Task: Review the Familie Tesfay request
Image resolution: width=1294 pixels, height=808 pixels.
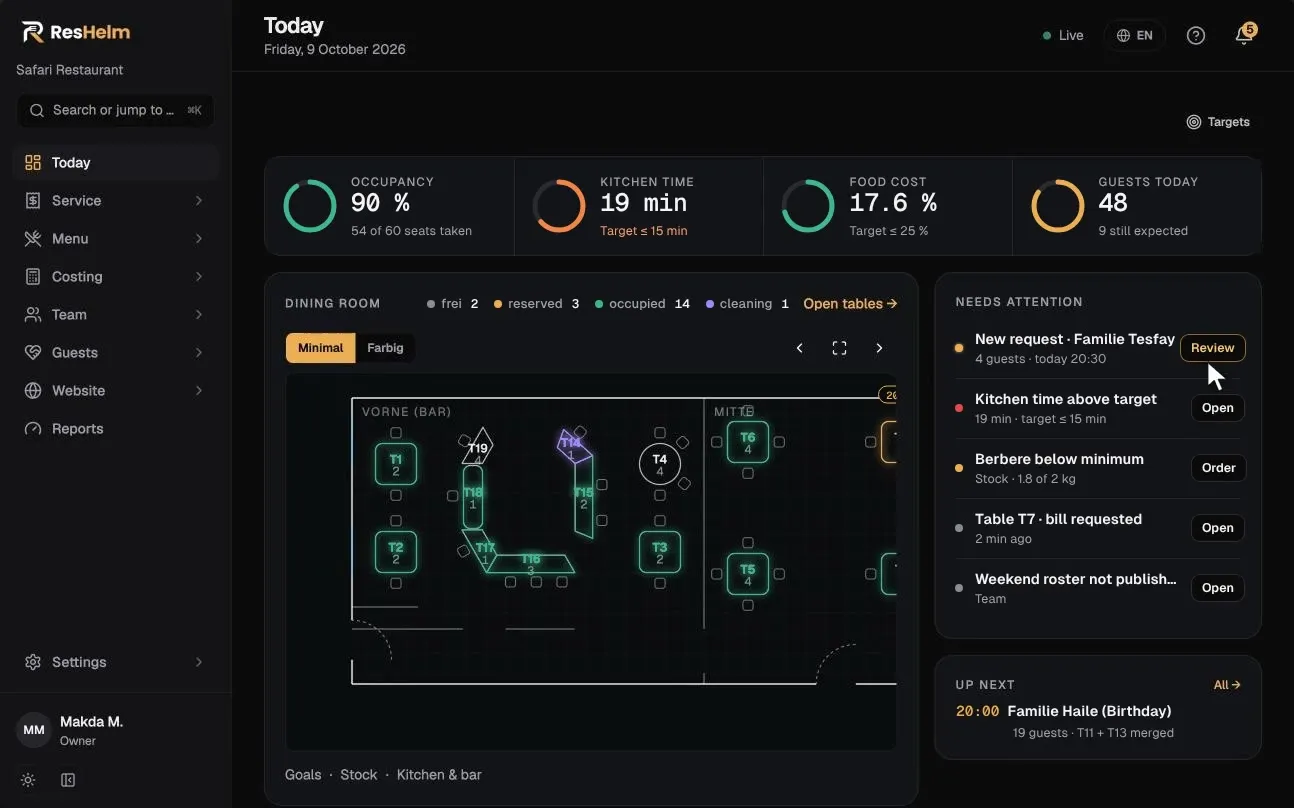Action: coord(1213,348)
